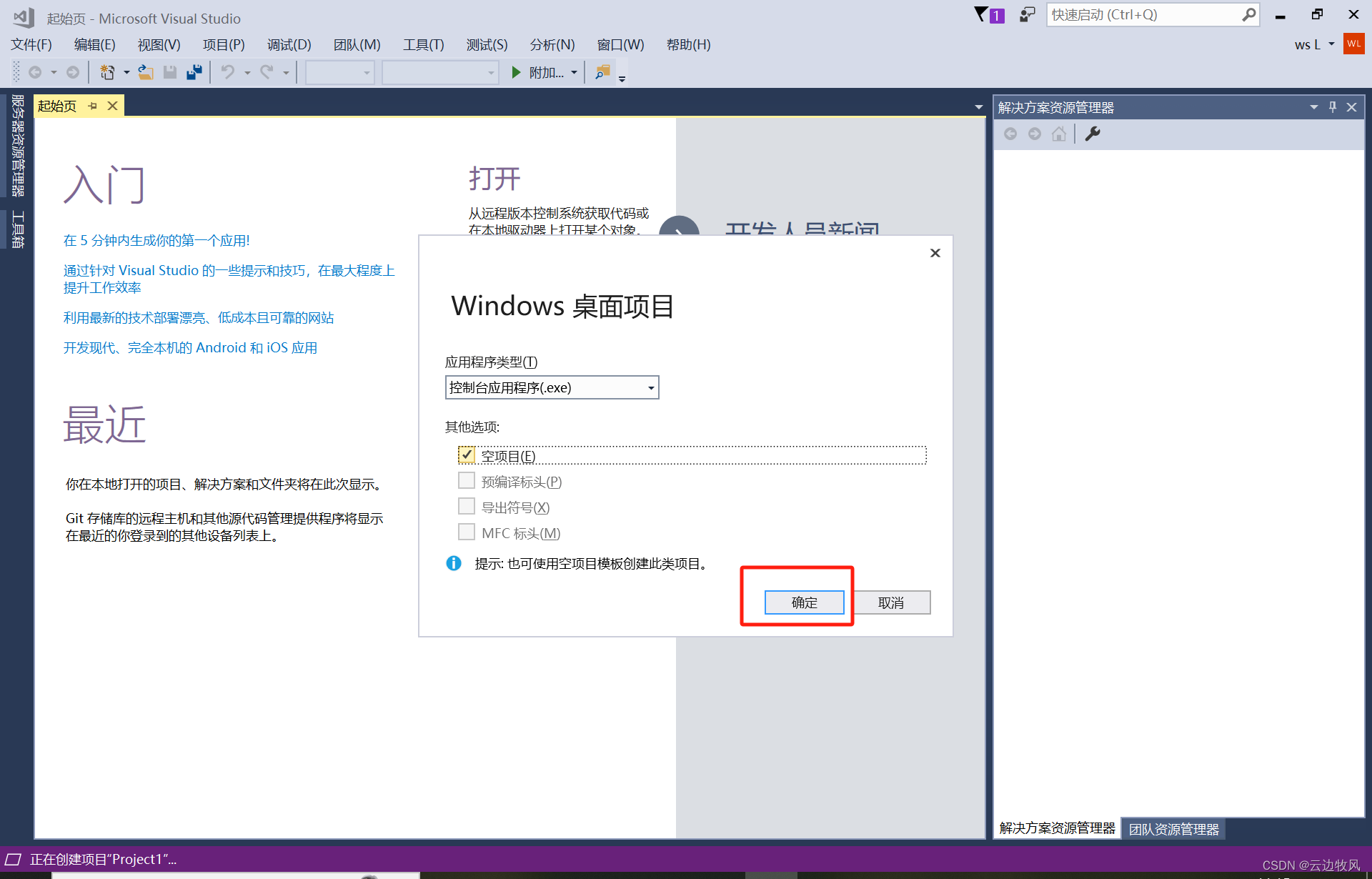Switch to the 团队资源管理器 tab
Image resolution: width=1372 pixels, height=879 pixels.
point(1173,829)
